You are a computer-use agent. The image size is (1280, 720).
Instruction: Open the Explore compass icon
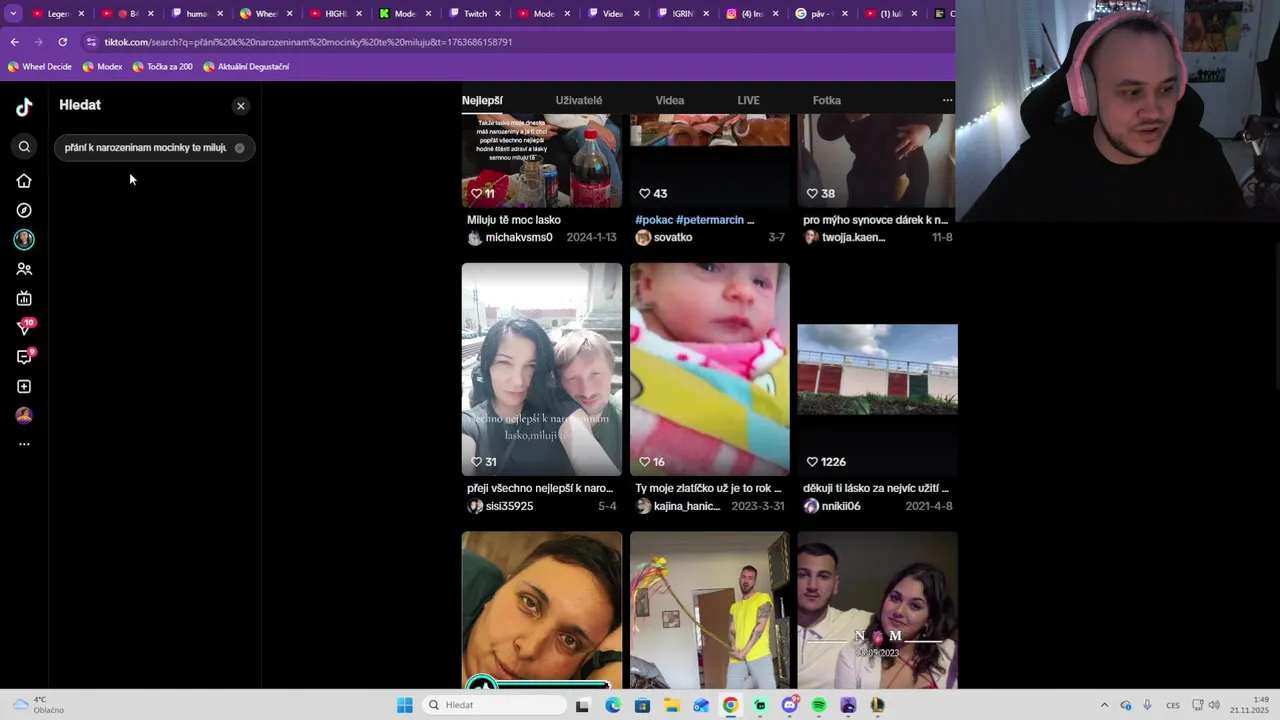(24, 210)
